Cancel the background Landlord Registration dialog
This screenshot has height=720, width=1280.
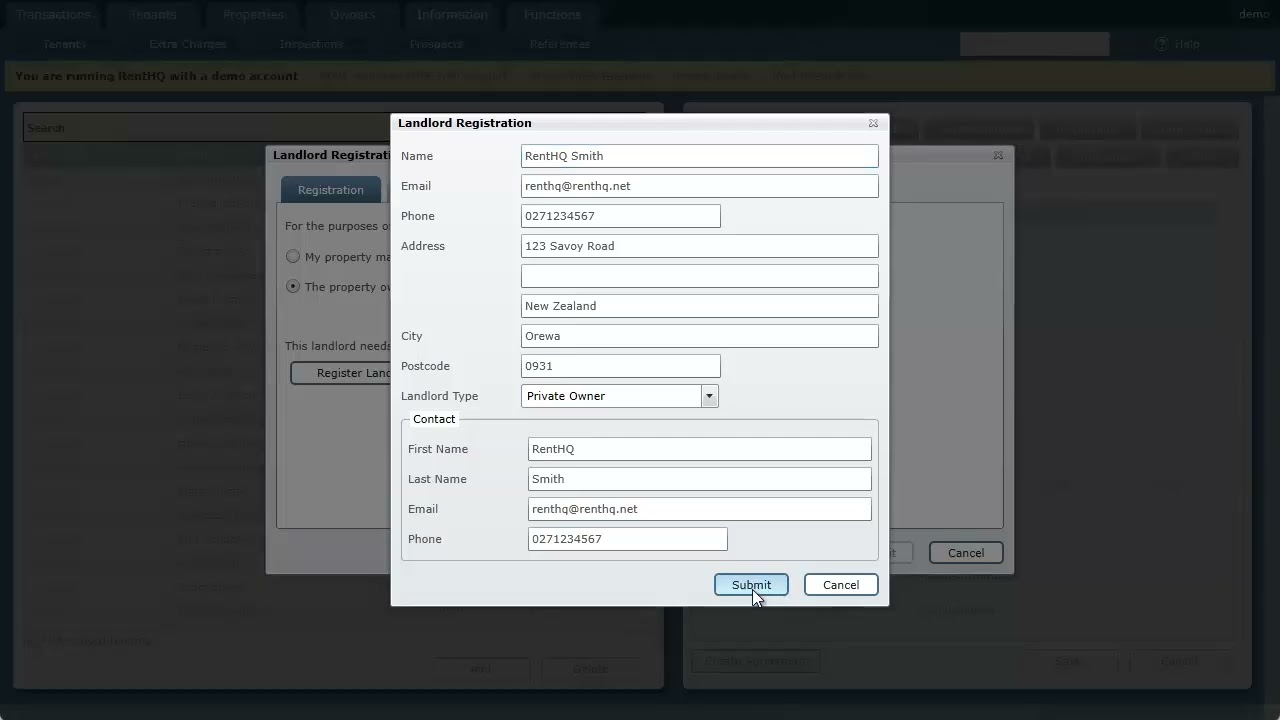point(966,553)
